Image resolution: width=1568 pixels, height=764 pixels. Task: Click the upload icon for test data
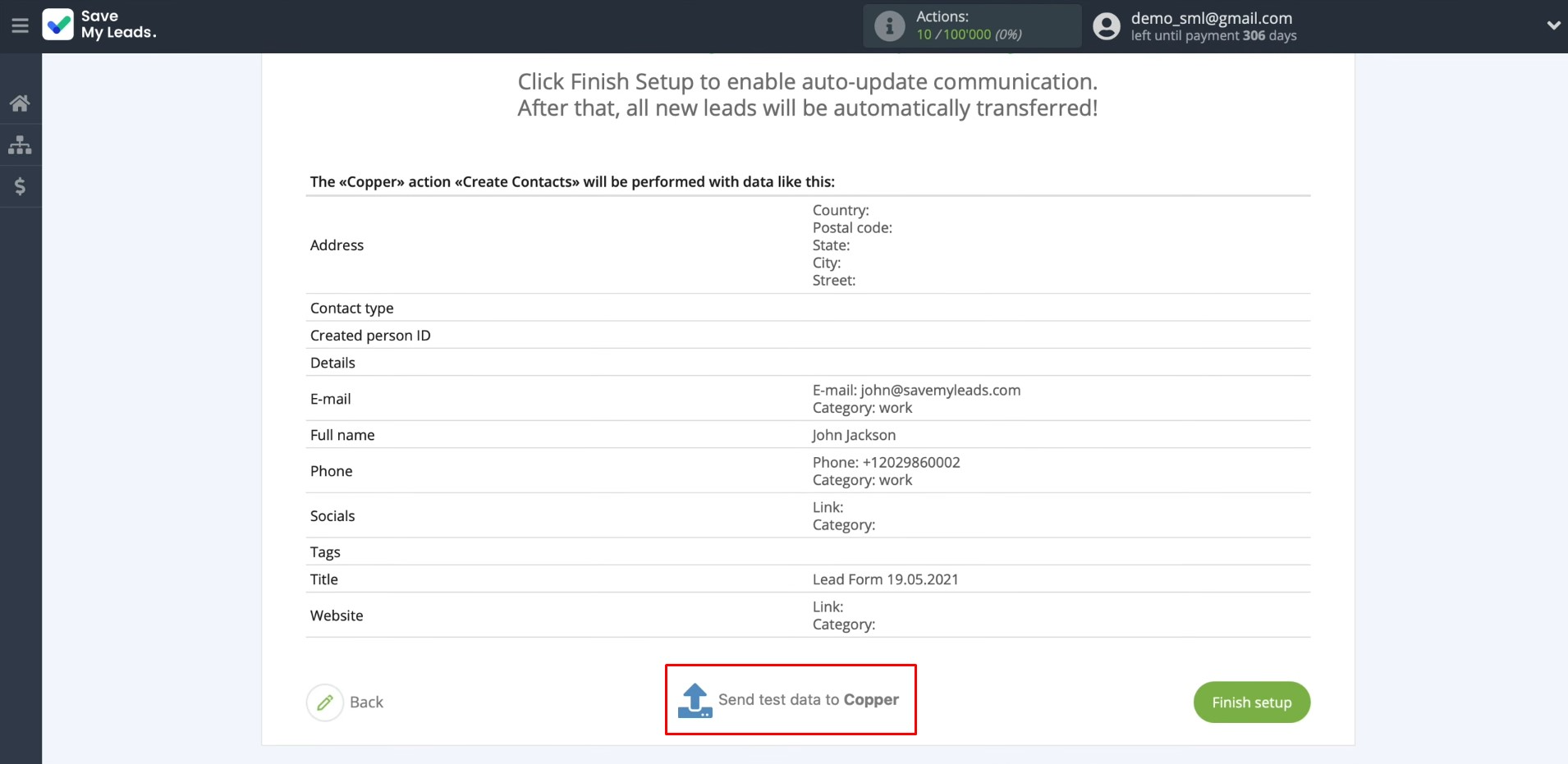(695, 700)
